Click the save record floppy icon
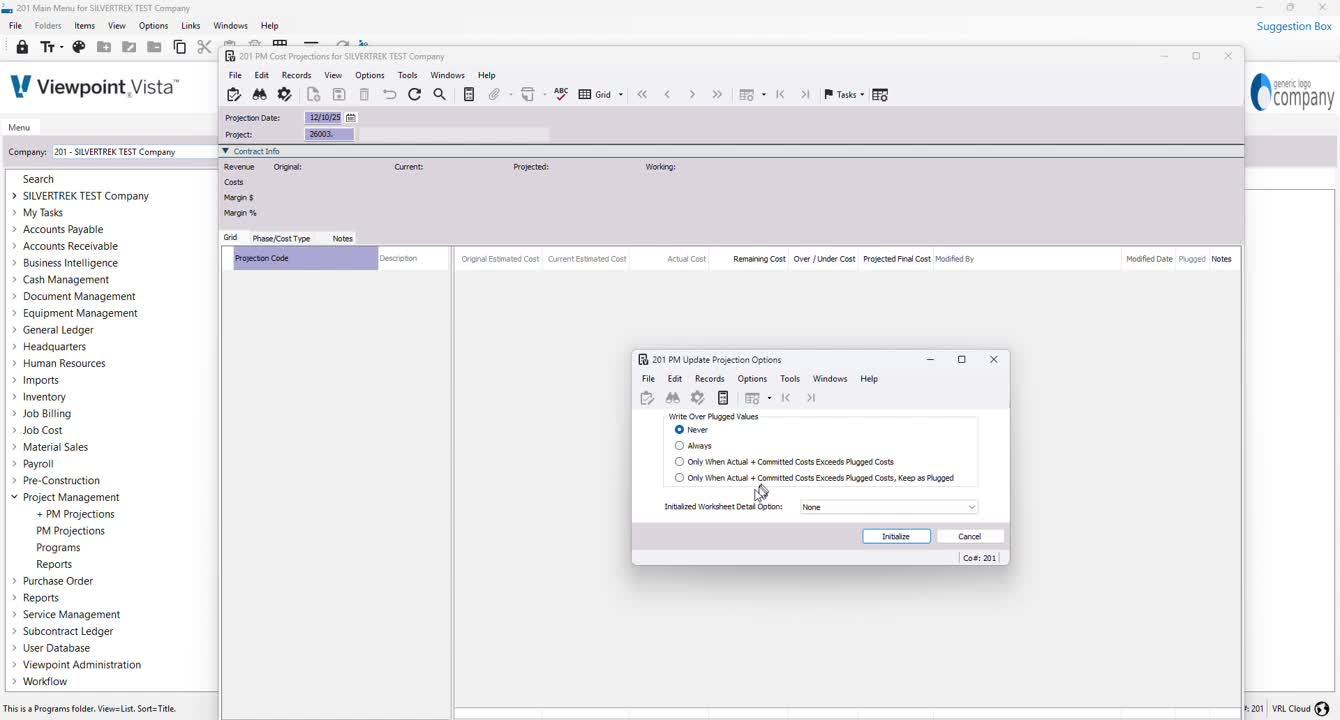This screenshot has height=720, width=1340. [x=339, y=95]
